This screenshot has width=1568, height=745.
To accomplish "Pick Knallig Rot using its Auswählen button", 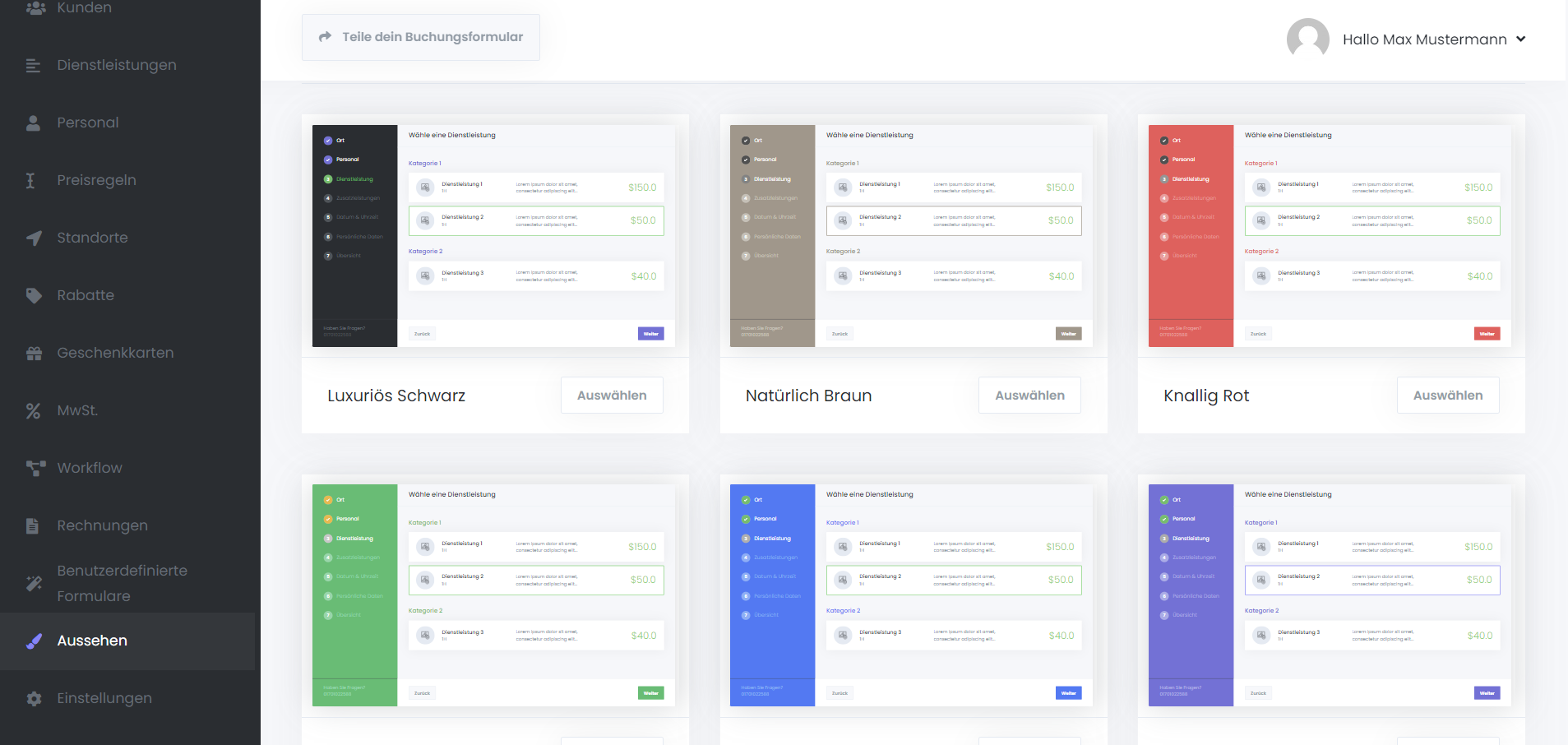I will [x=1447, y=396].
